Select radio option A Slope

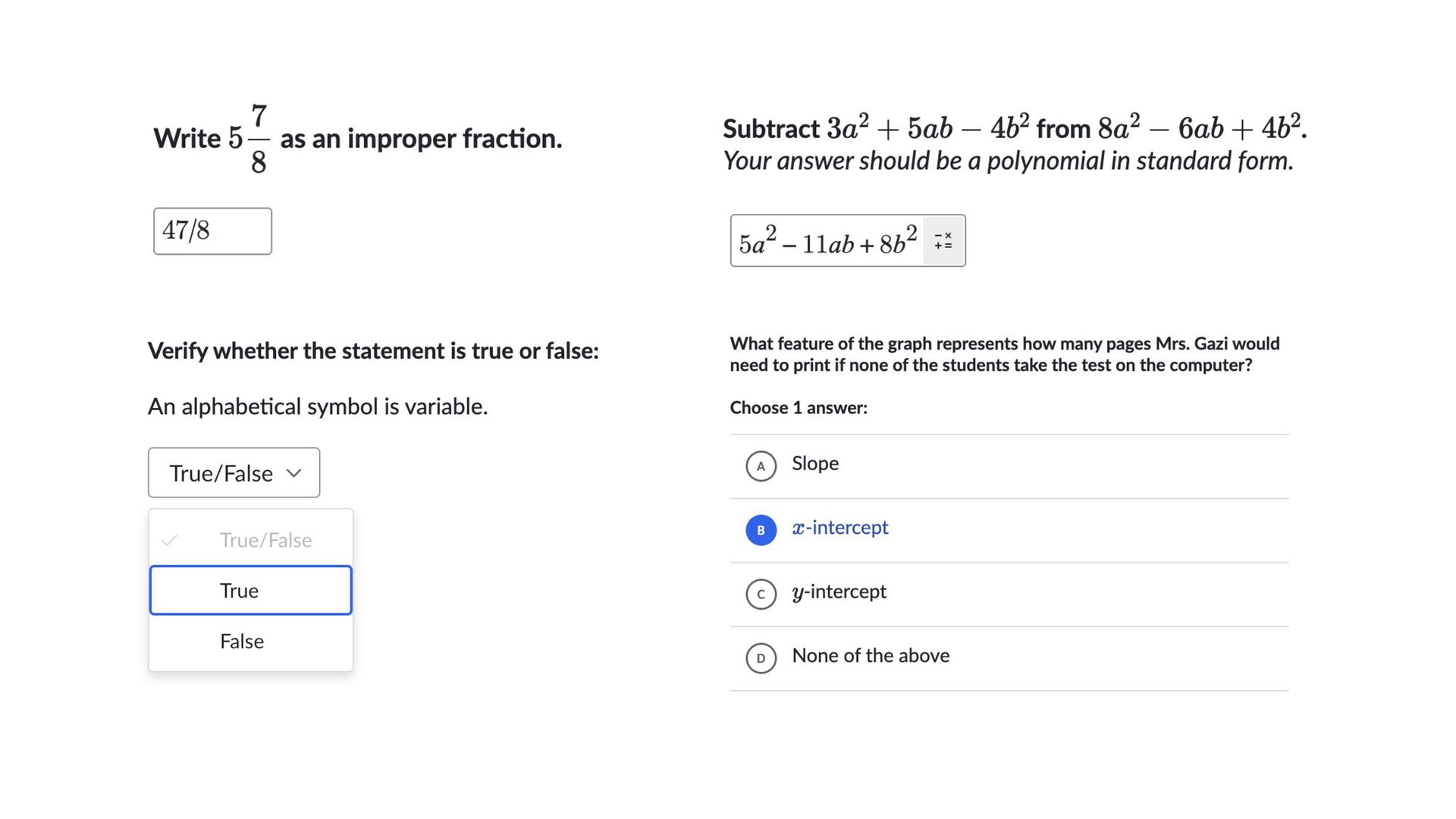[761, 466]
